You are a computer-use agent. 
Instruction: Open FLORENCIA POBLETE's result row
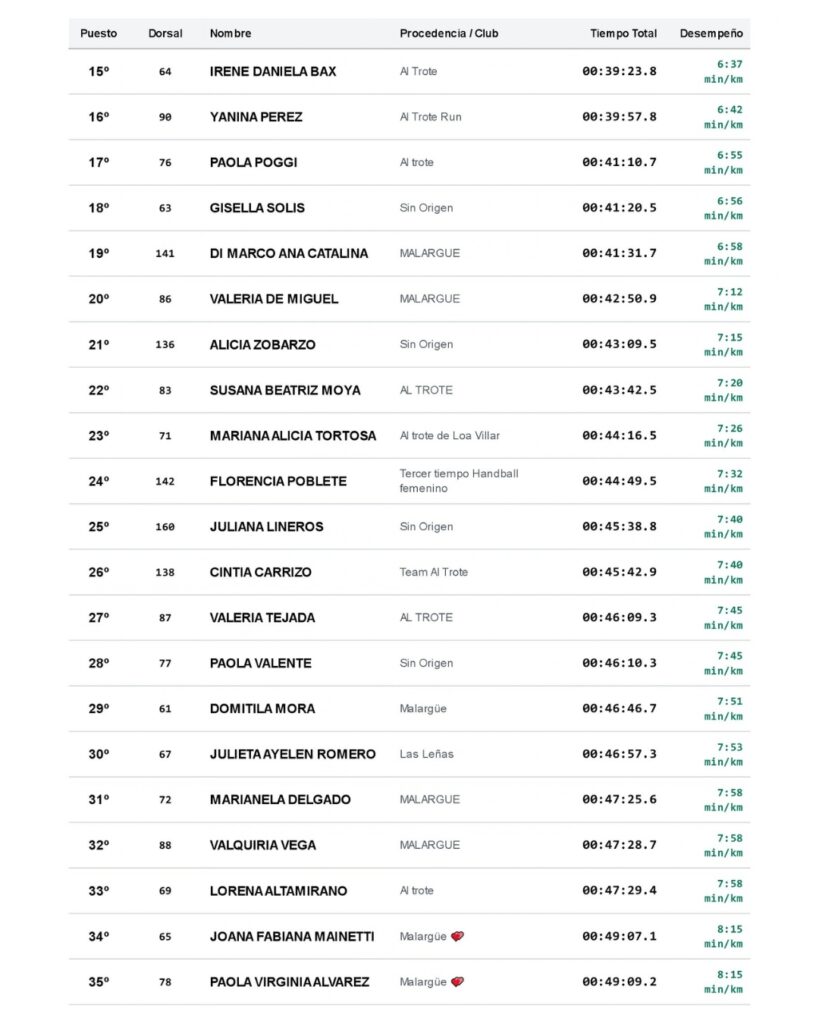[x=410, y=481]
